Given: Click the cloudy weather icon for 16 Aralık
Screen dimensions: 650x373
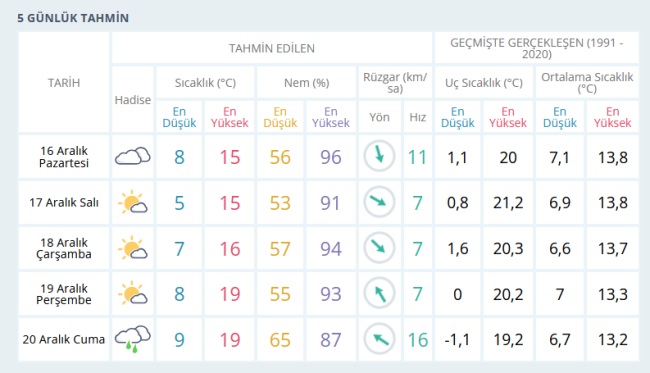Looking at the screenshot, I should tap(133, 156).
